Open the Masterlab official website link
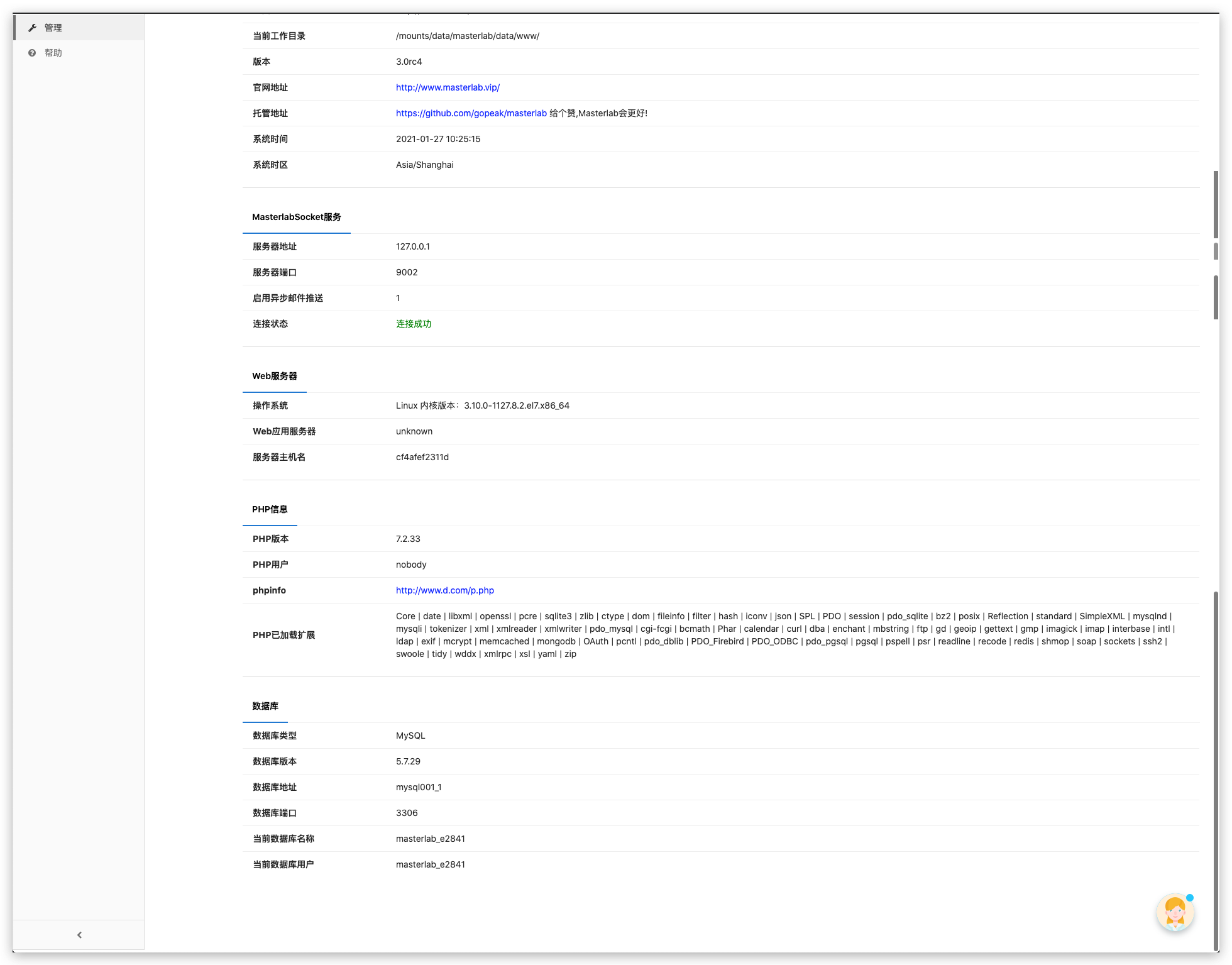 pos(447,87)
